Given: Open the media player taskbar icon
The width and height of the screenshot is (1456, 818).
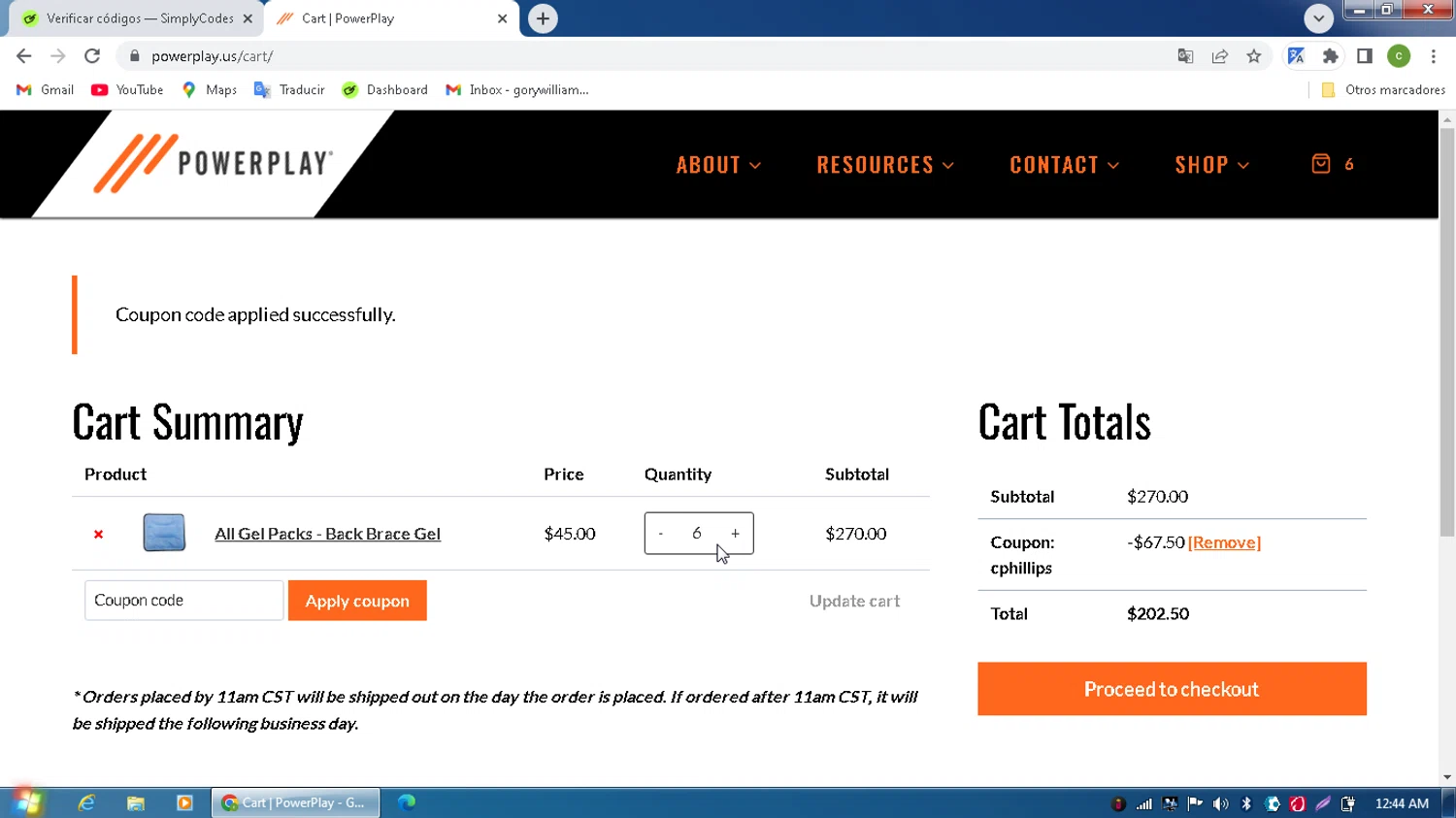Looking at the screenshot, I should (x=184, y=802).
